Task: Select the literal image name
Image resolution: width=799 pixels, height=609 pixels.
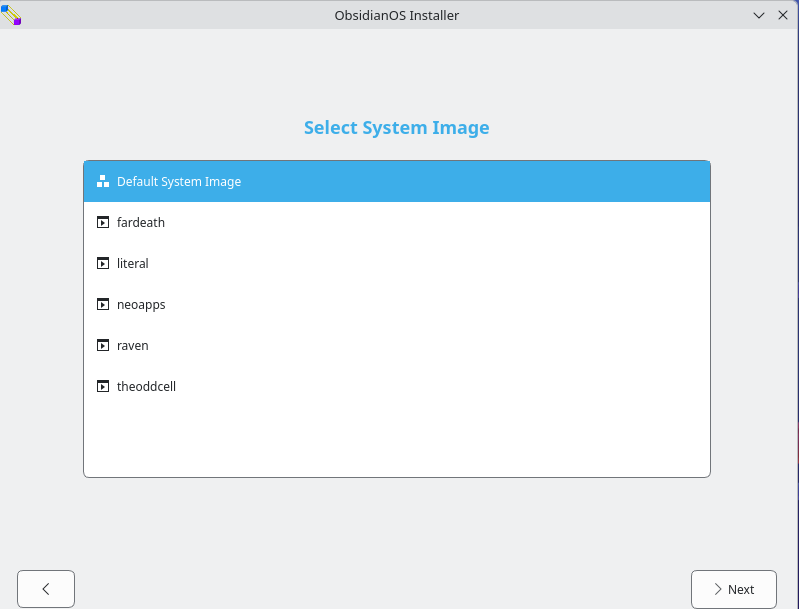Action: (x=132, y=263)
